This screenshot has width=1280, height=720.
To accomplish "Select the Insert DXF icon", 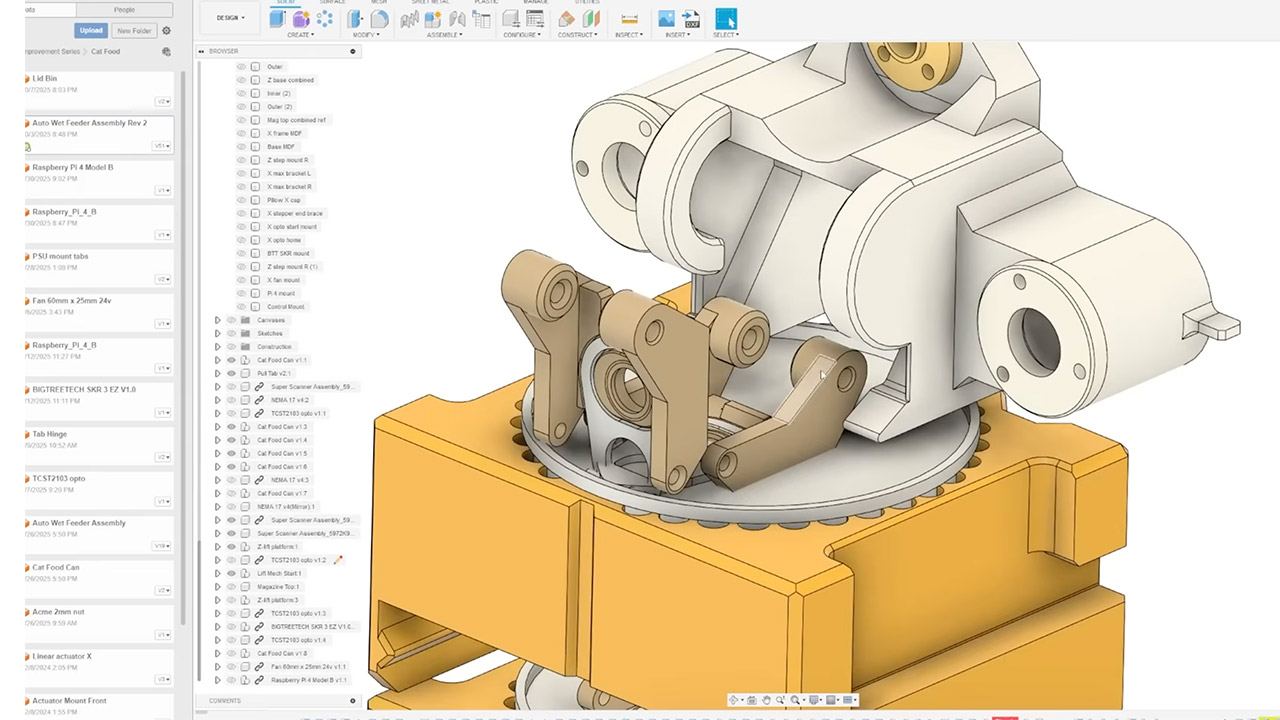I will (x=691, y=19).
